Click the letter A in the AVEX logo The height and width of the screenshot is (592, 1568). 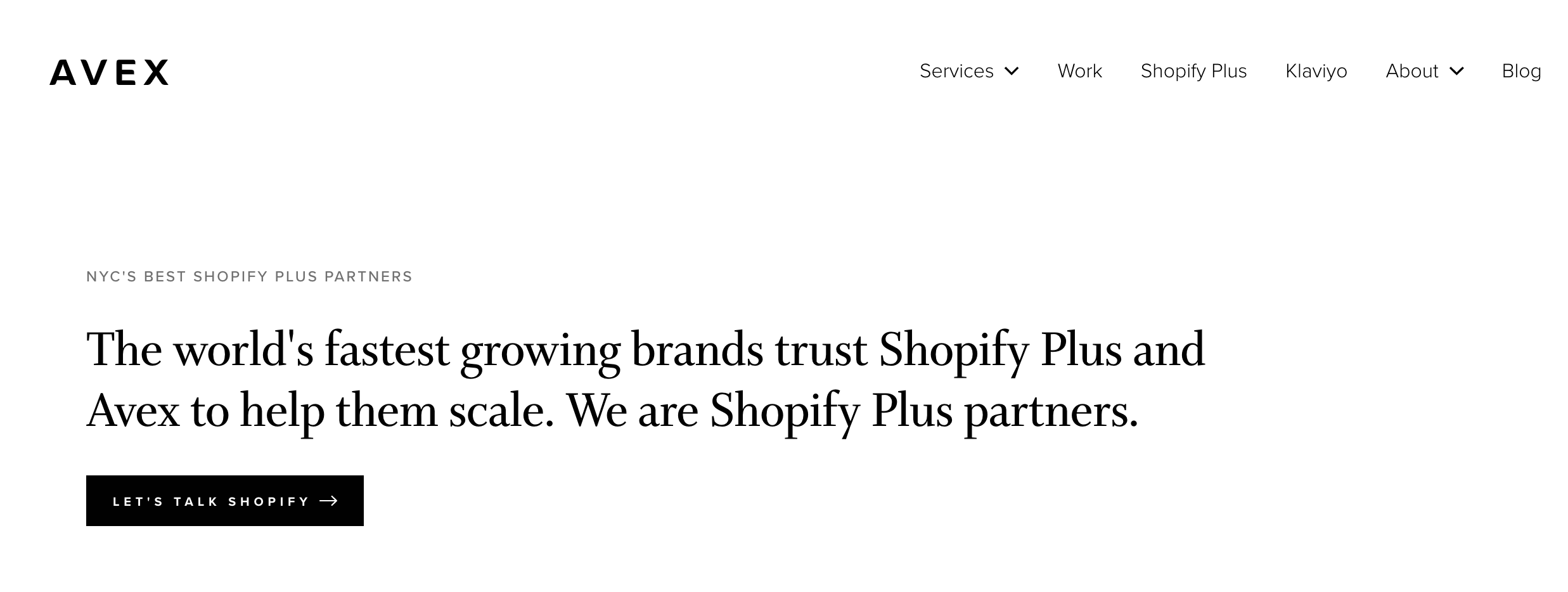click(x=63, y=72)
